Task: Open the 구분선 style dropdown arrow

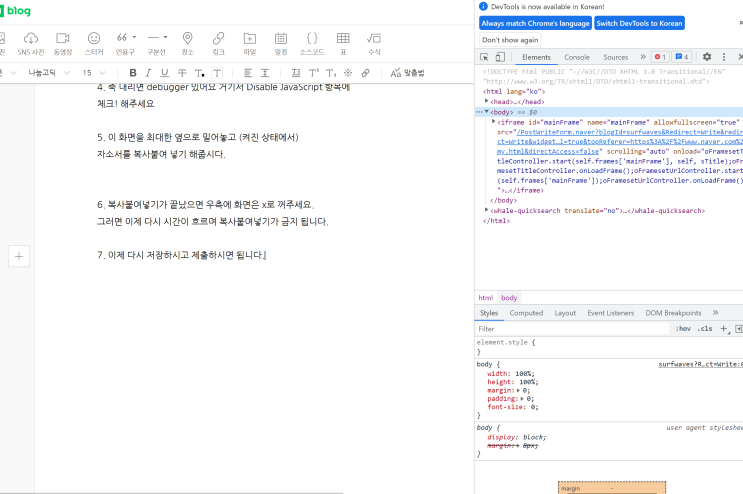Action: (x=165, y=37)
